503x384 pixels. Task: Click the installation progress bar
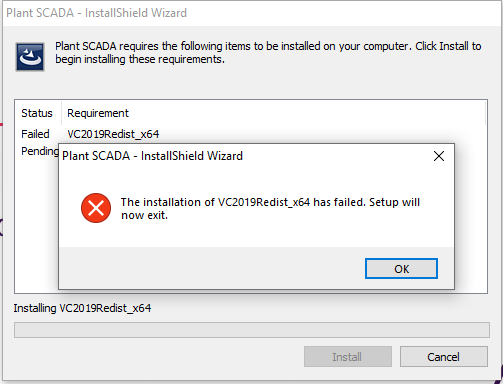pyautogui.click(x=252, y=330)
